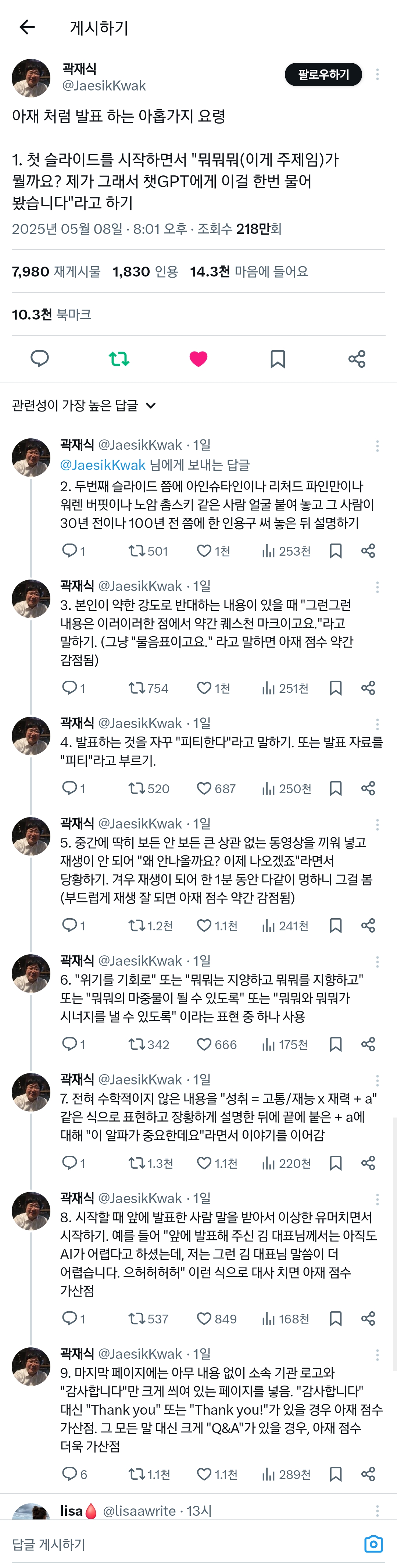Share reply number 9 about 감사합니다

[x=368, y=1473]
